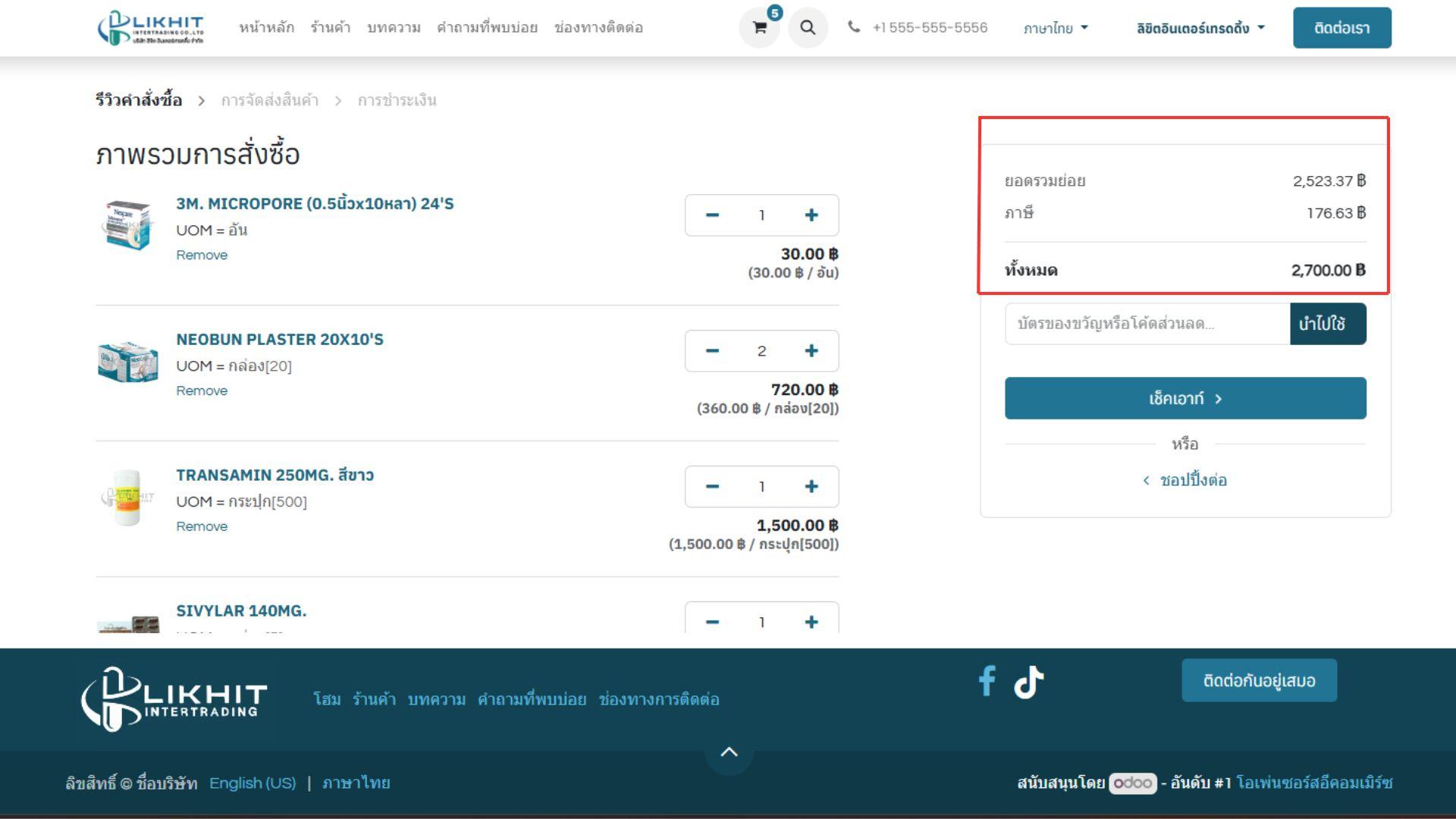1456x819 pixels.
Task: Open บทความ in the top menu
Action: click(x=394, y=28)
